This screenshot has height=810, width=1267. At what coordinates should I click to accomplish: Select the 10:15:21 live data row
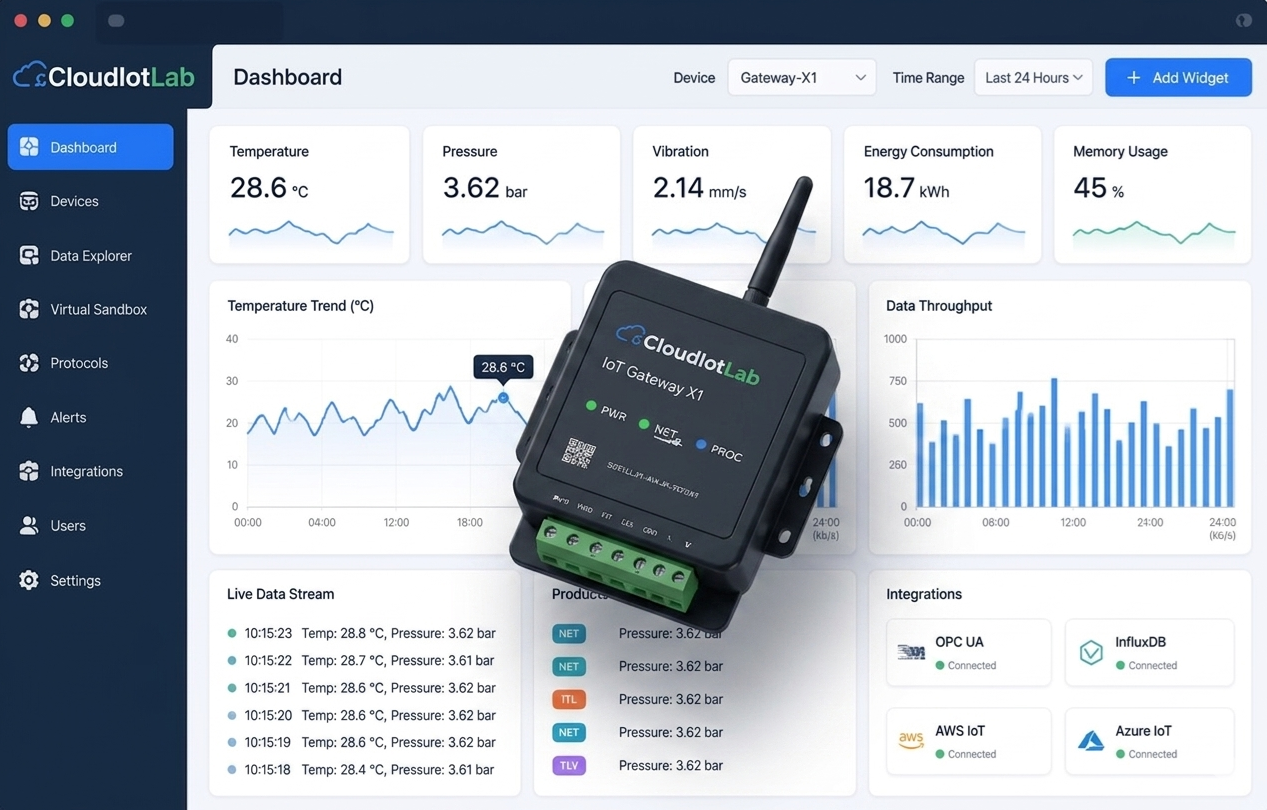coord(361,688)
